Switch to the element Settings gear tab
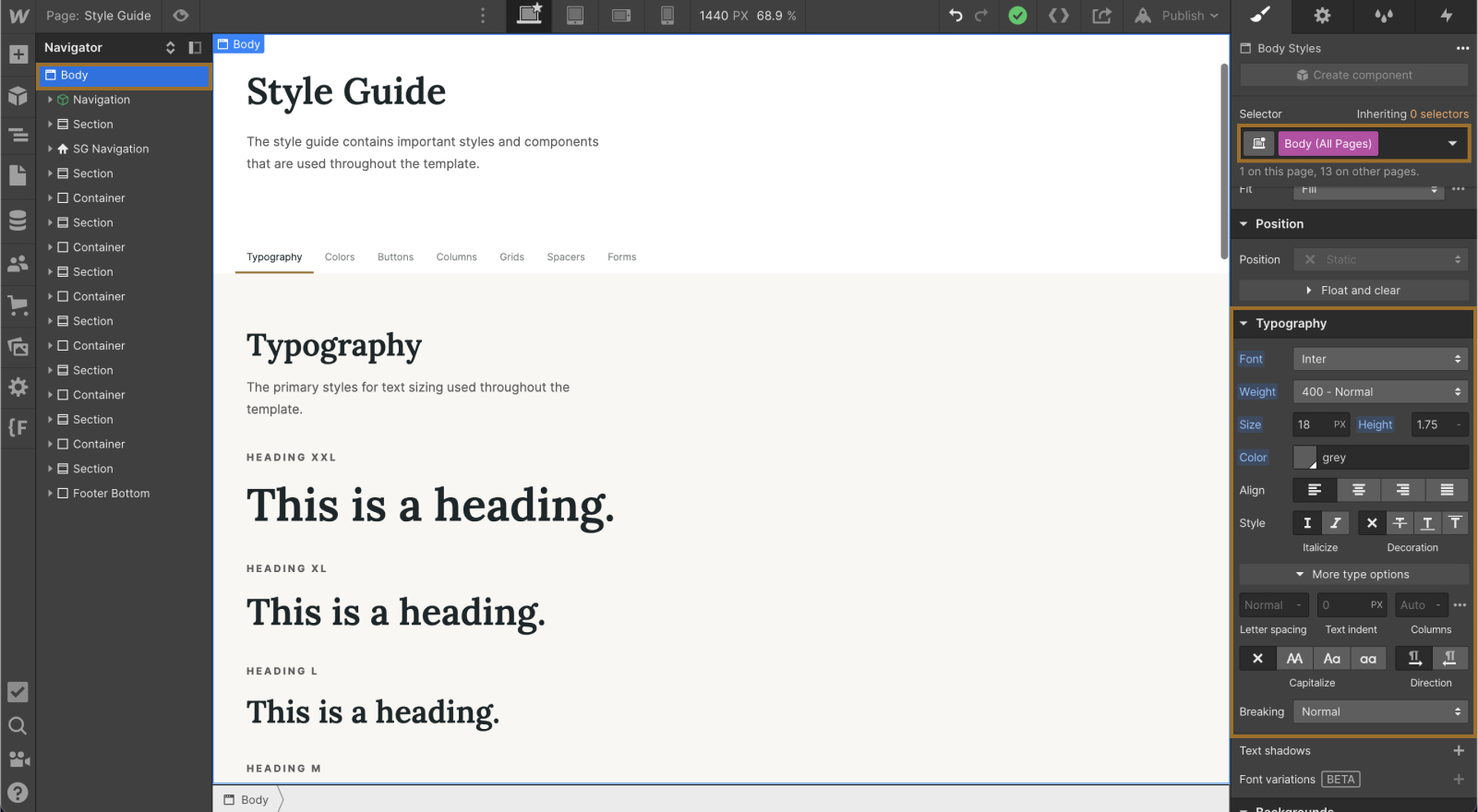Image resolution: width=1478 pixels, height=812 pixels. click(1323, 16)
